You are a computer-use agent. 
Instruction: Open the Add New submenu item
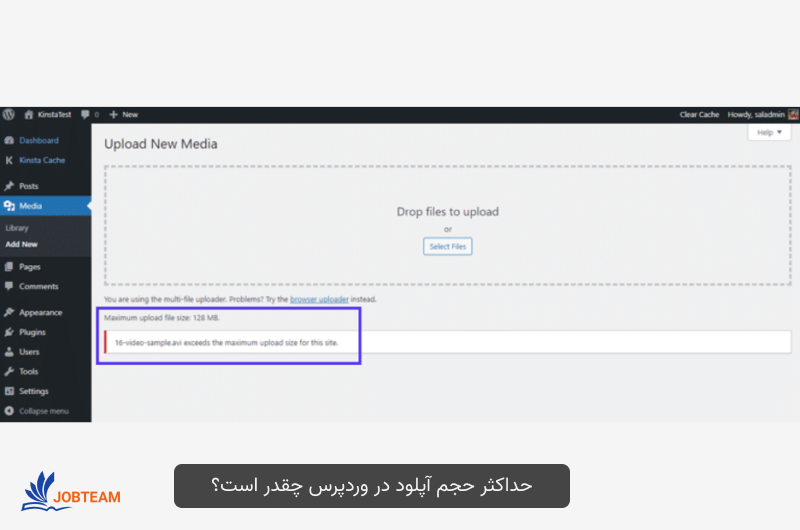pyautogui.click(x=21, y=244)
